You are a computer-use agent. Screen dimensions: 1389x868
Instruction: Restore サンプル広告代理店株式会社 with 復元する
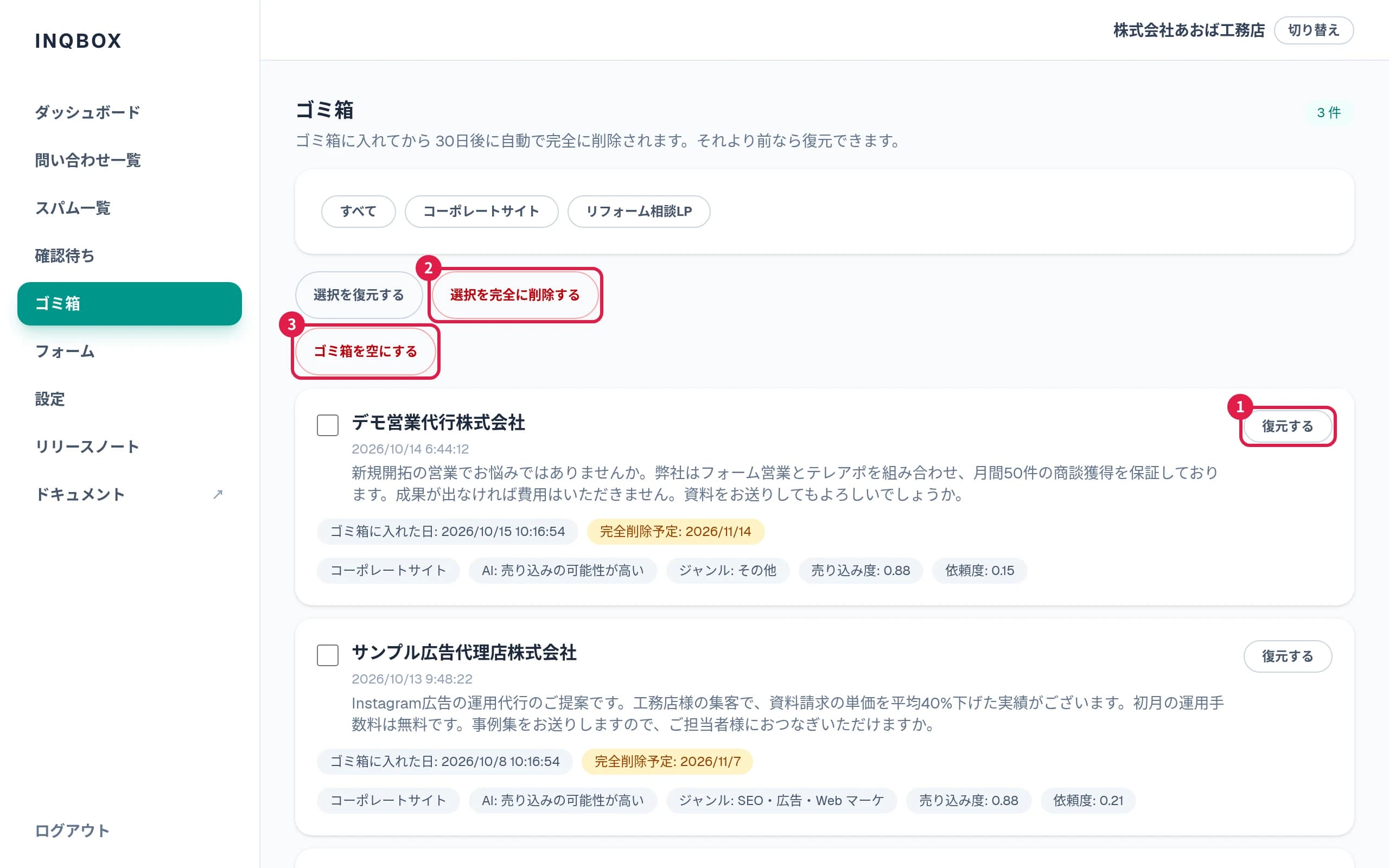pyautogui.click(x=1288, y=656)
